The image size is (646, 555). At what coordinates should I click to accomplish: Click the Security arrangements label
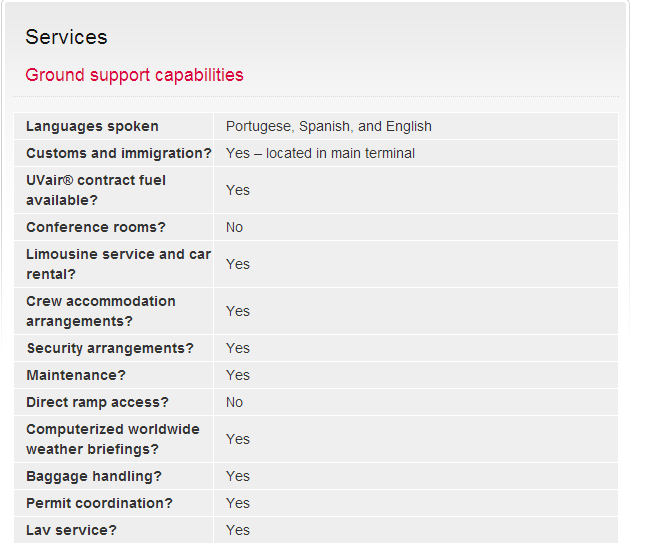click(x=110, y=348)
